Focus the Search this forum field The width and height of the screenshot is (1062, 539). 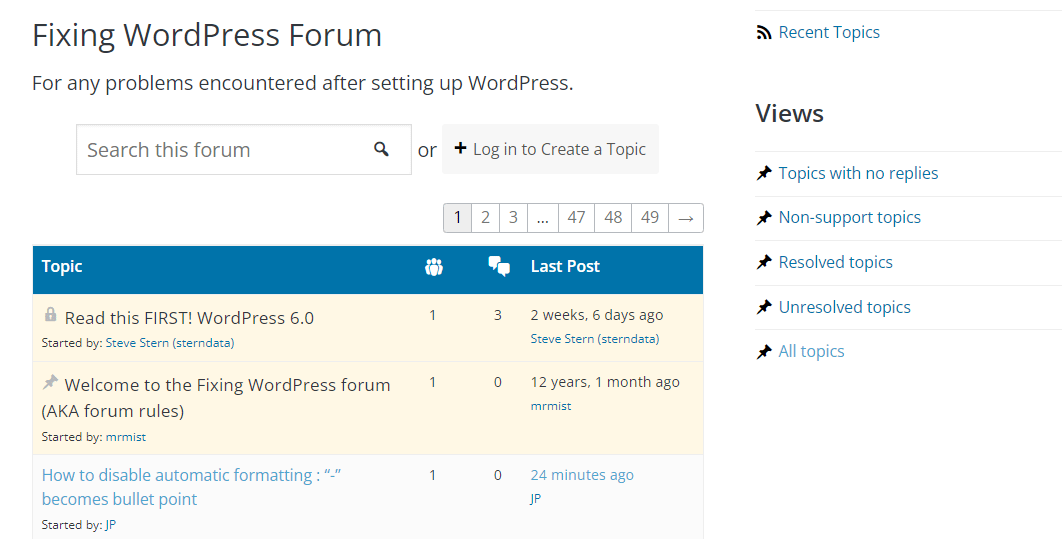coord(243,149)
